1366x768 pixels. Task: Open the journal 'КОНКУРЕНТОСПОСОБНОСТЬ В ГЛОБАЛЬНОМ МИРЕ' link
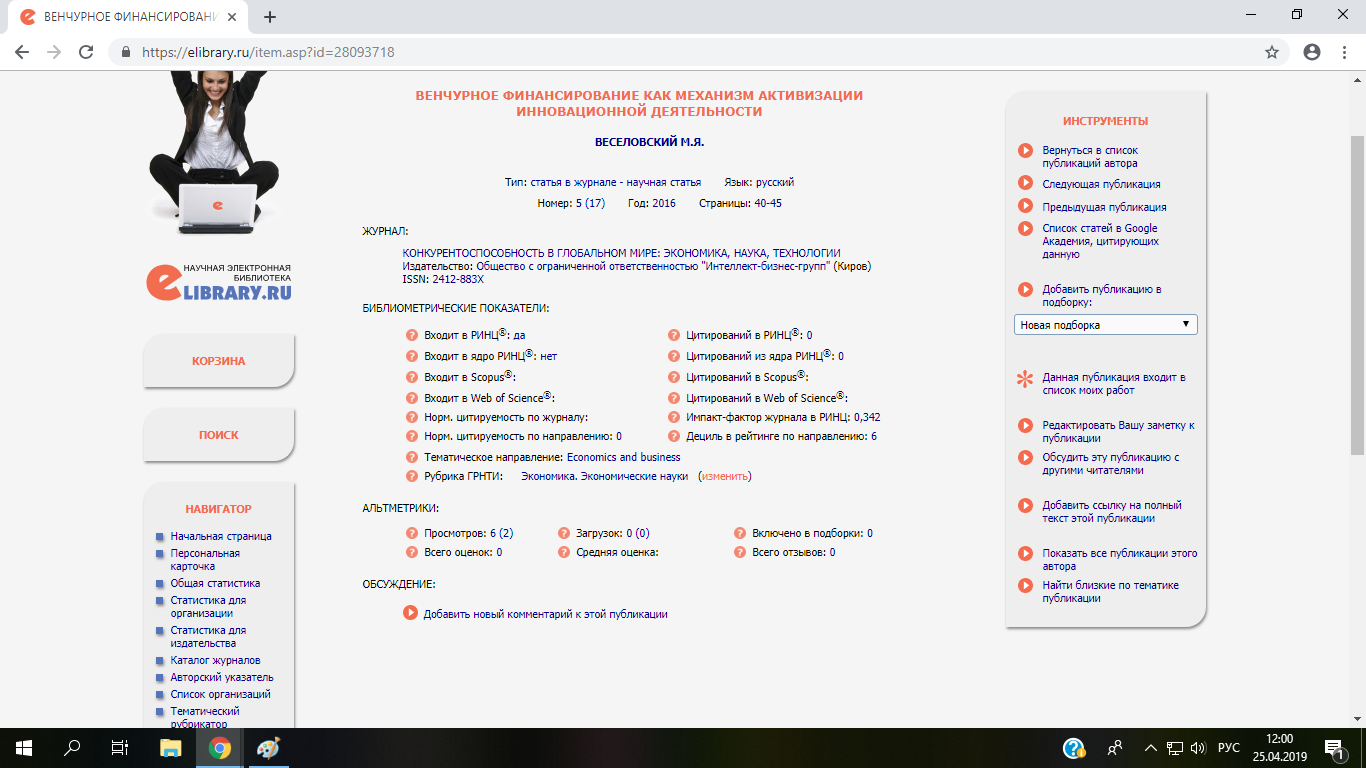621,253
